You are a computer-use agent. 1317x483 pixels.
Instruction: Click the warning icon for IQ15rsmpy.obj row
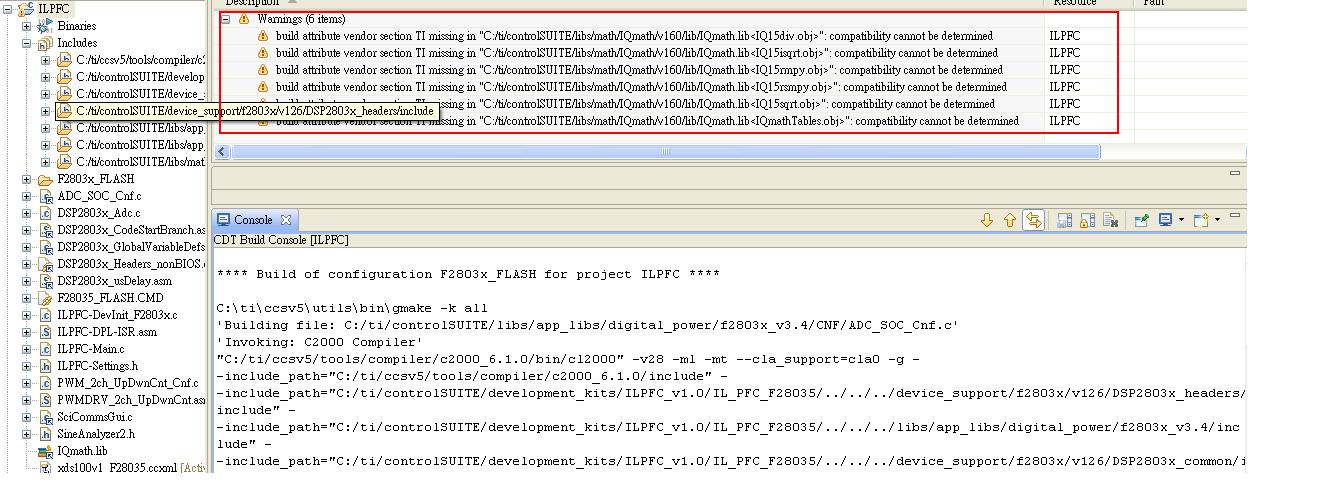click(x=263, y=87)
